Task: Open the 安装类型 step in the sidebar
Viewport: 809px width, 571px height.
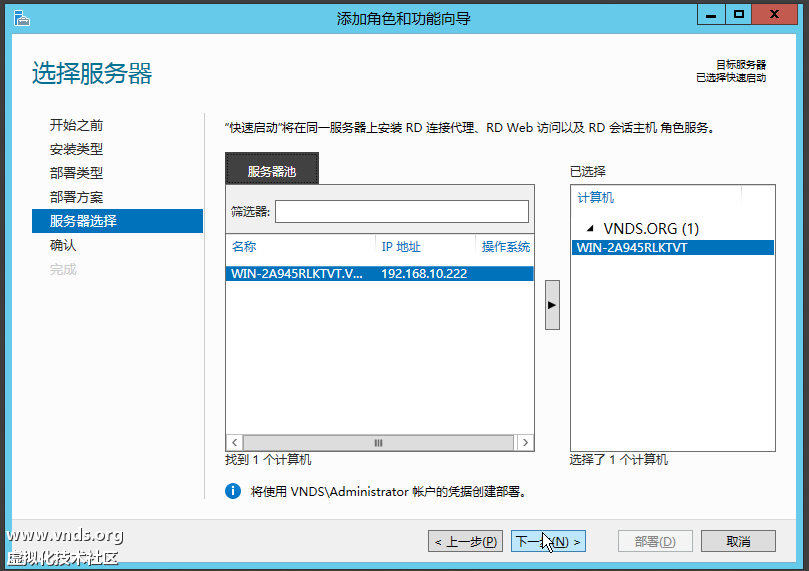Action: coord(76,149)
